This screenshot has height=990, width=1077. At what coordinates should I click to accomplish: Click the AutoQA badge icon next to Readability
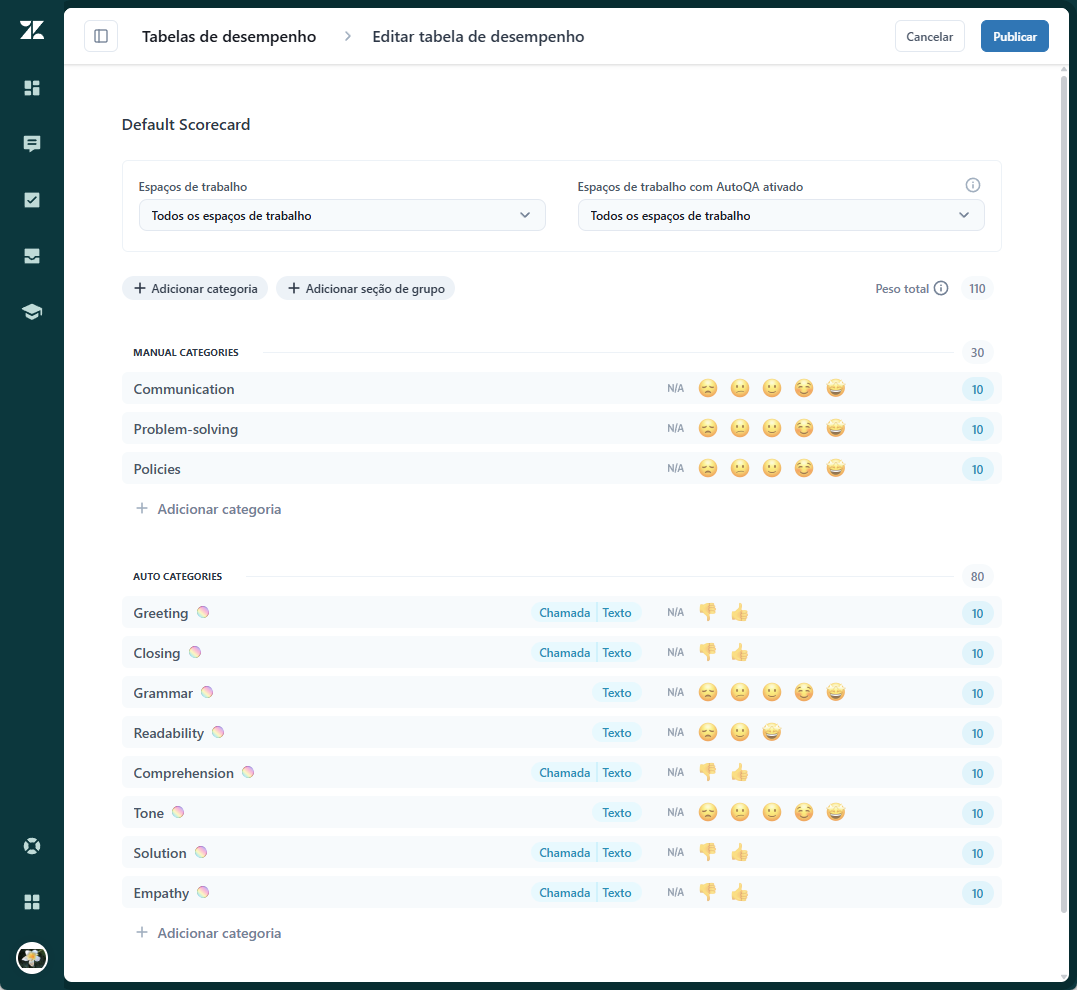coord(218,732)
